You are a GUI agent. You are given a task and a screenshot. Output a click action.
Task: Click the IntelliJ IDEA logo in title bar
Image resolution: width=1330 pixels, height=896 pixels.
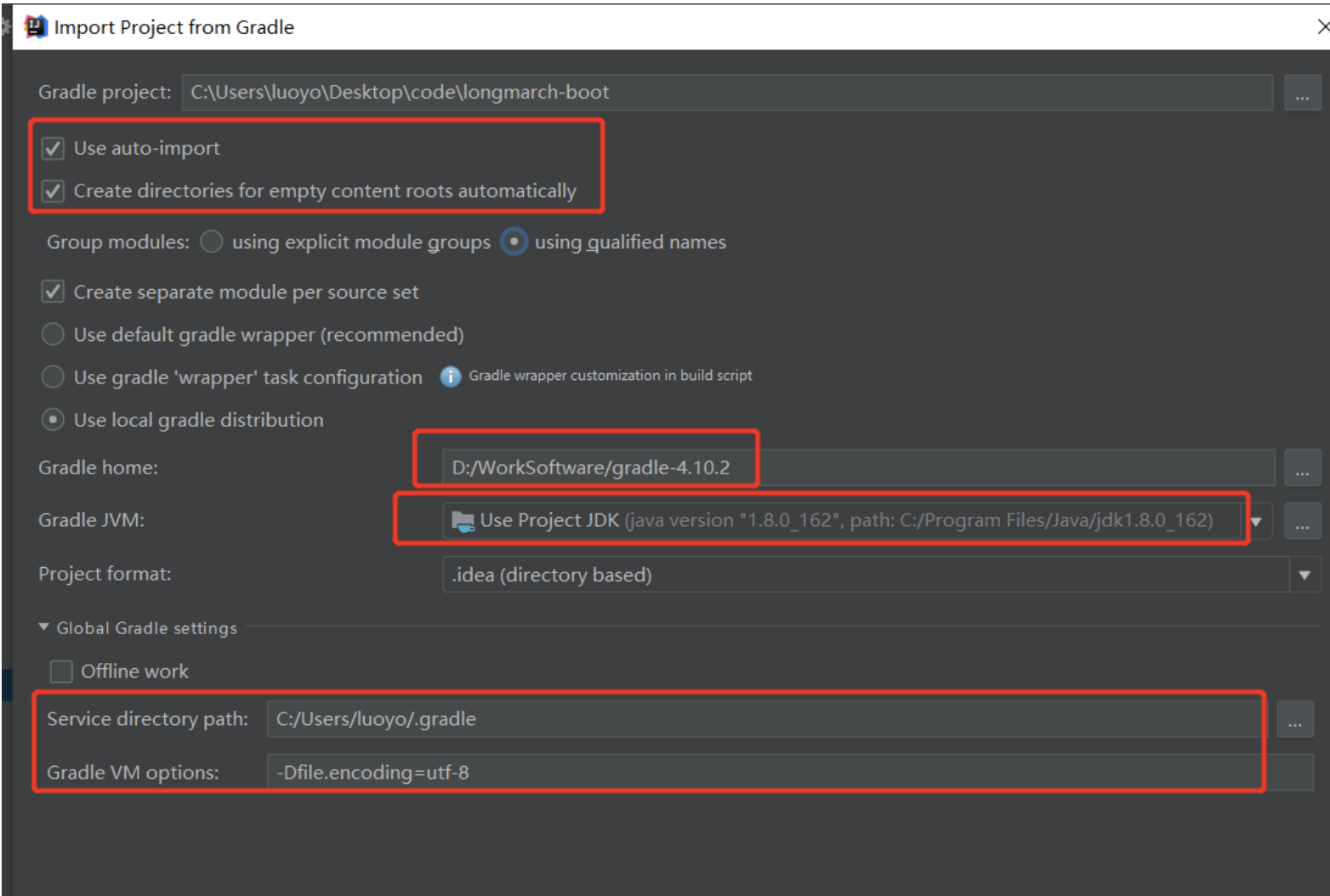pyautogui.click(x=36, y=27)
